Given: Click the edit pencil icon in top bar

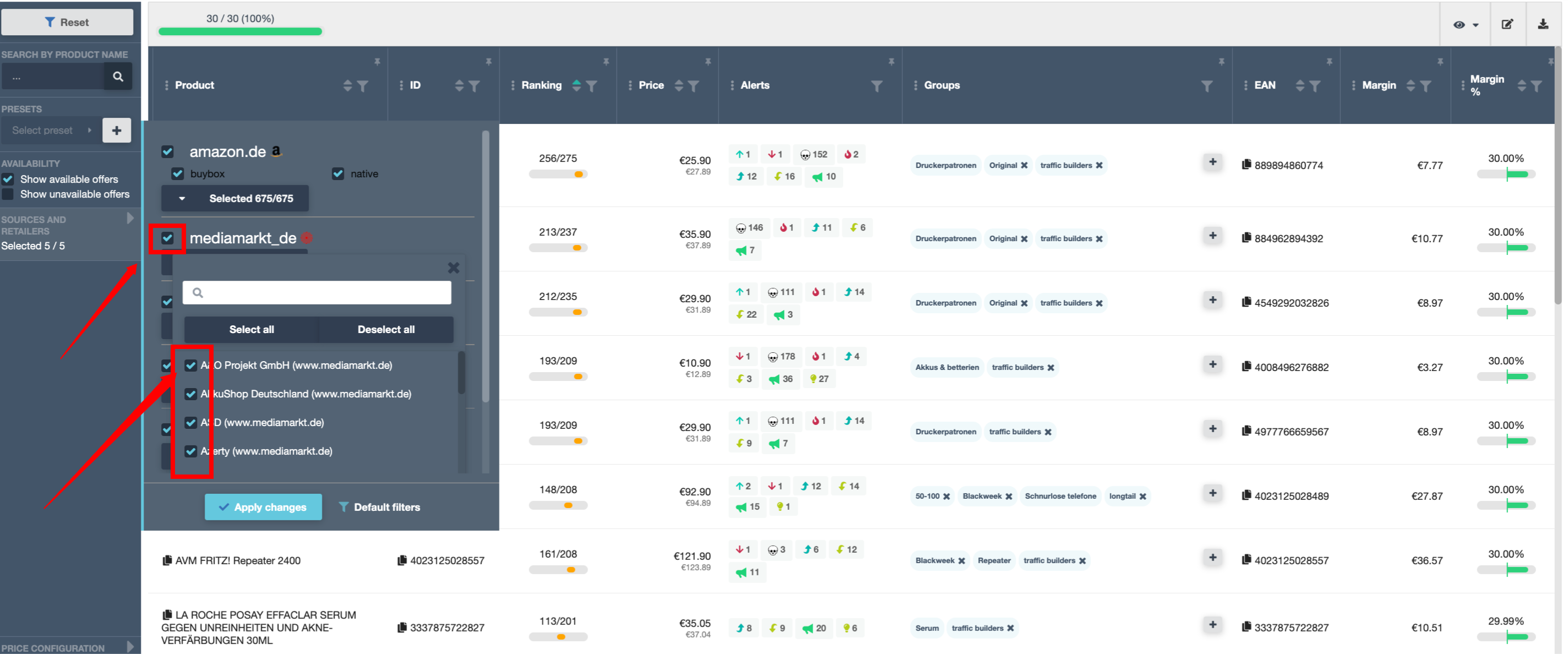Looking at the screenshot, I should point(1507,24).
